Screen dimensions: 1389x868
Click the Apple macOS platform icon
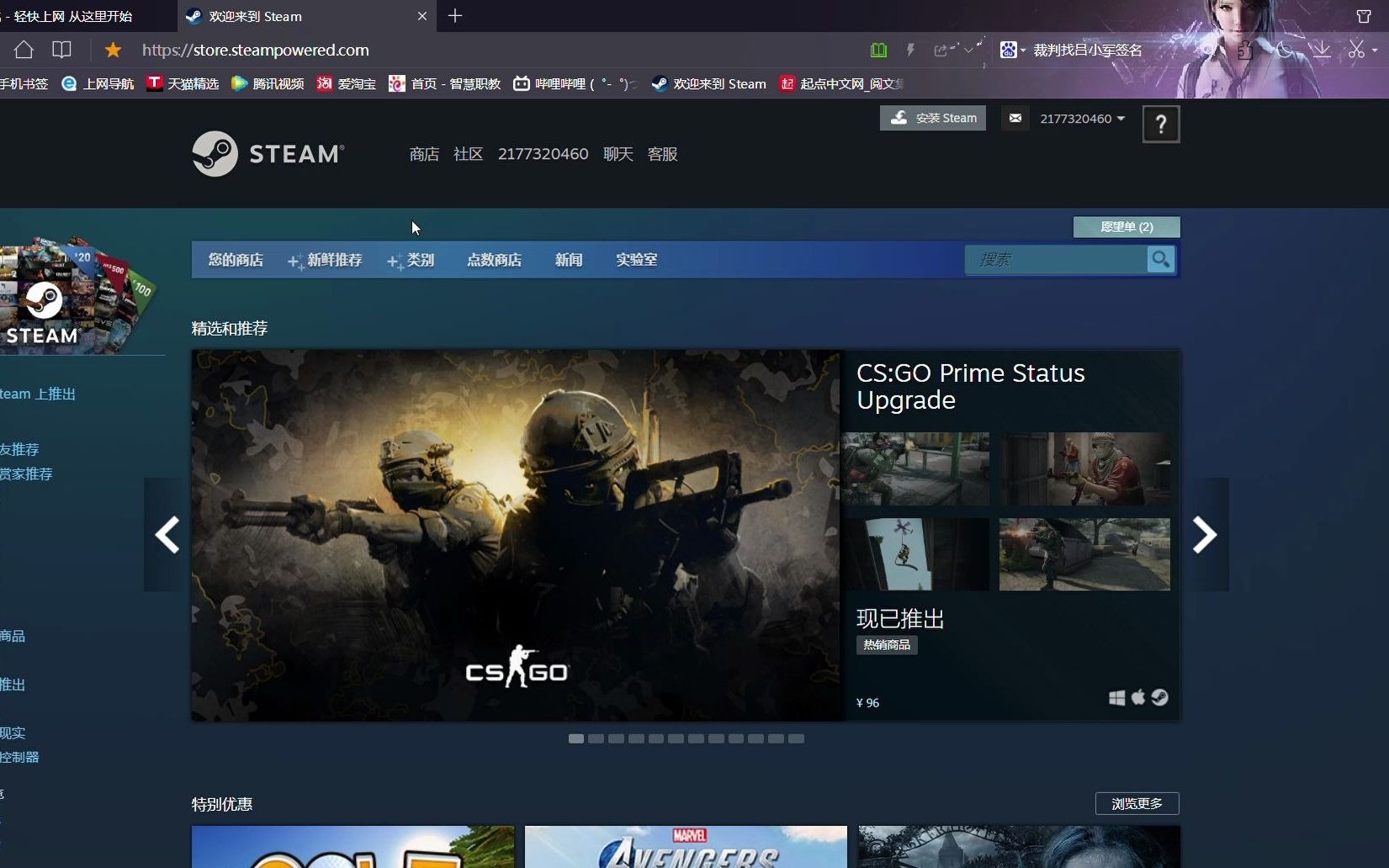point(1138,697)
